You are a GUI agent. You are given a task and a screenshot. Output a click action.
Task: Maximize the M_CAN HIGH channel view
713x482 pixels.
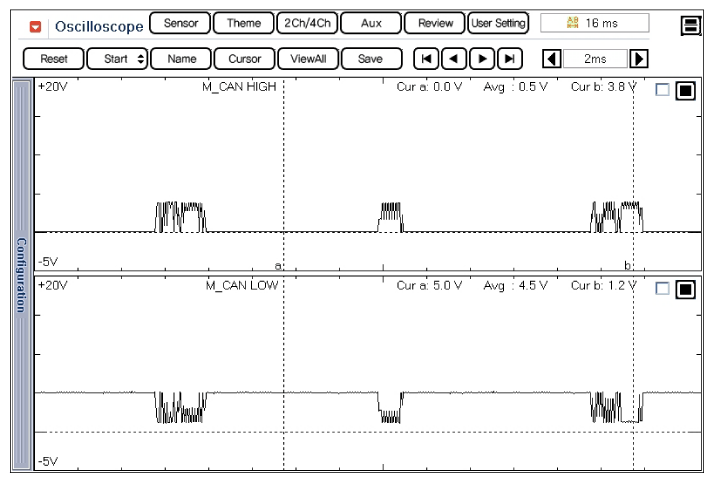(x=685, y=90)
